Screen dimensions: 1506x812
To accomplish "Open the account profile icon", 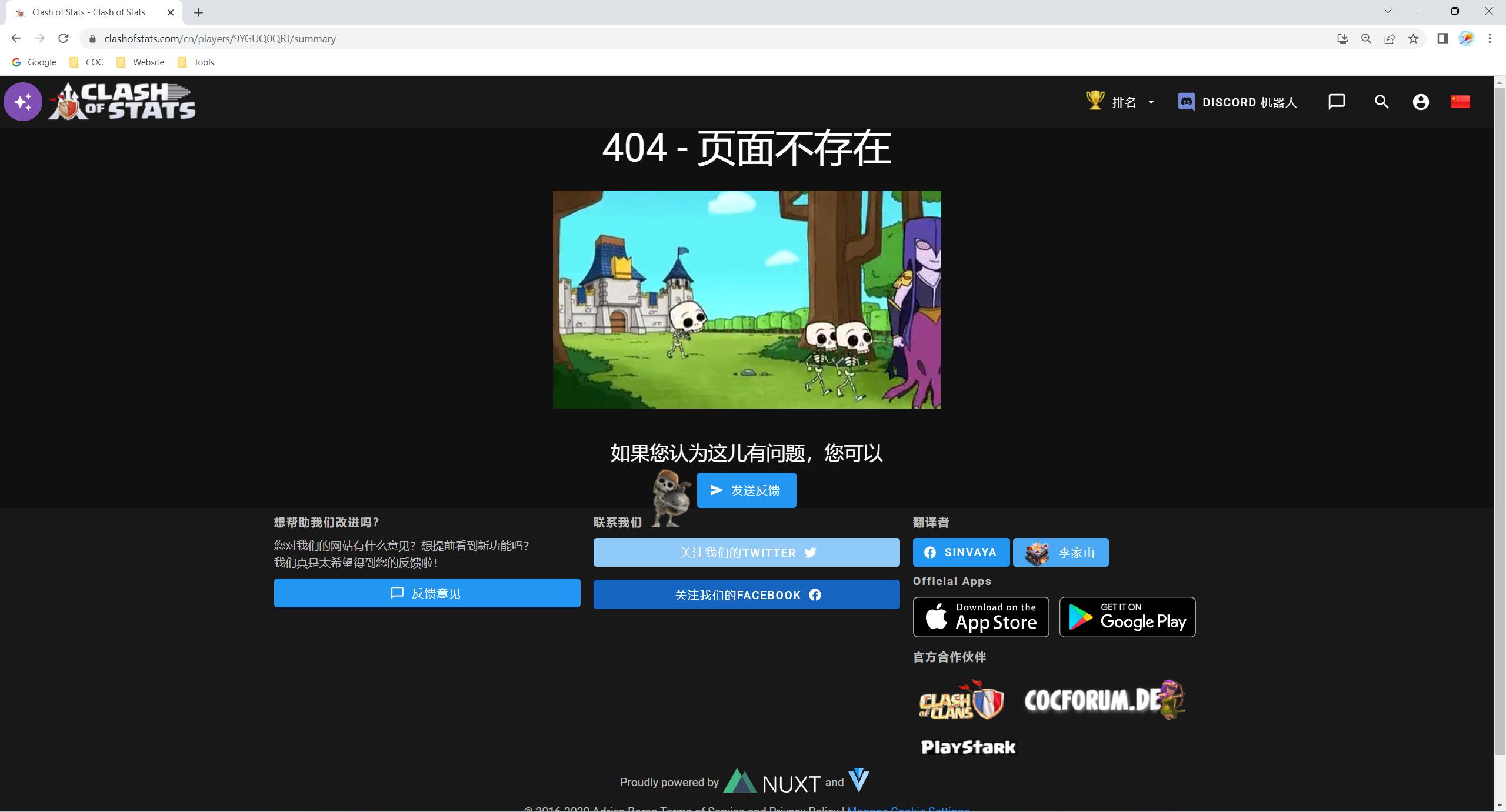I will coord(1421,102).
